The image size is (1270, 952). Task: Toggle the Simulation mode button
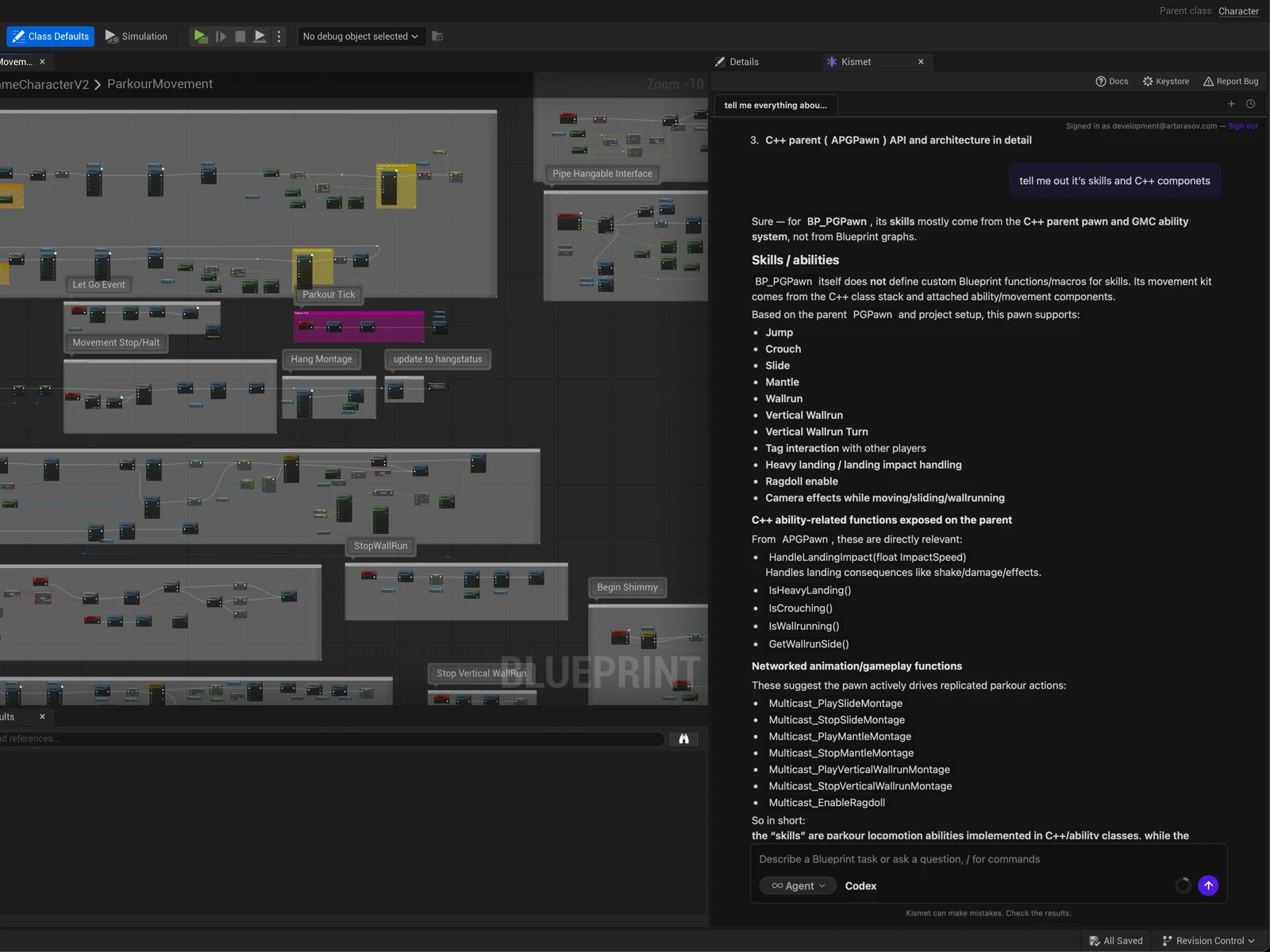click(x=137, y=36)
